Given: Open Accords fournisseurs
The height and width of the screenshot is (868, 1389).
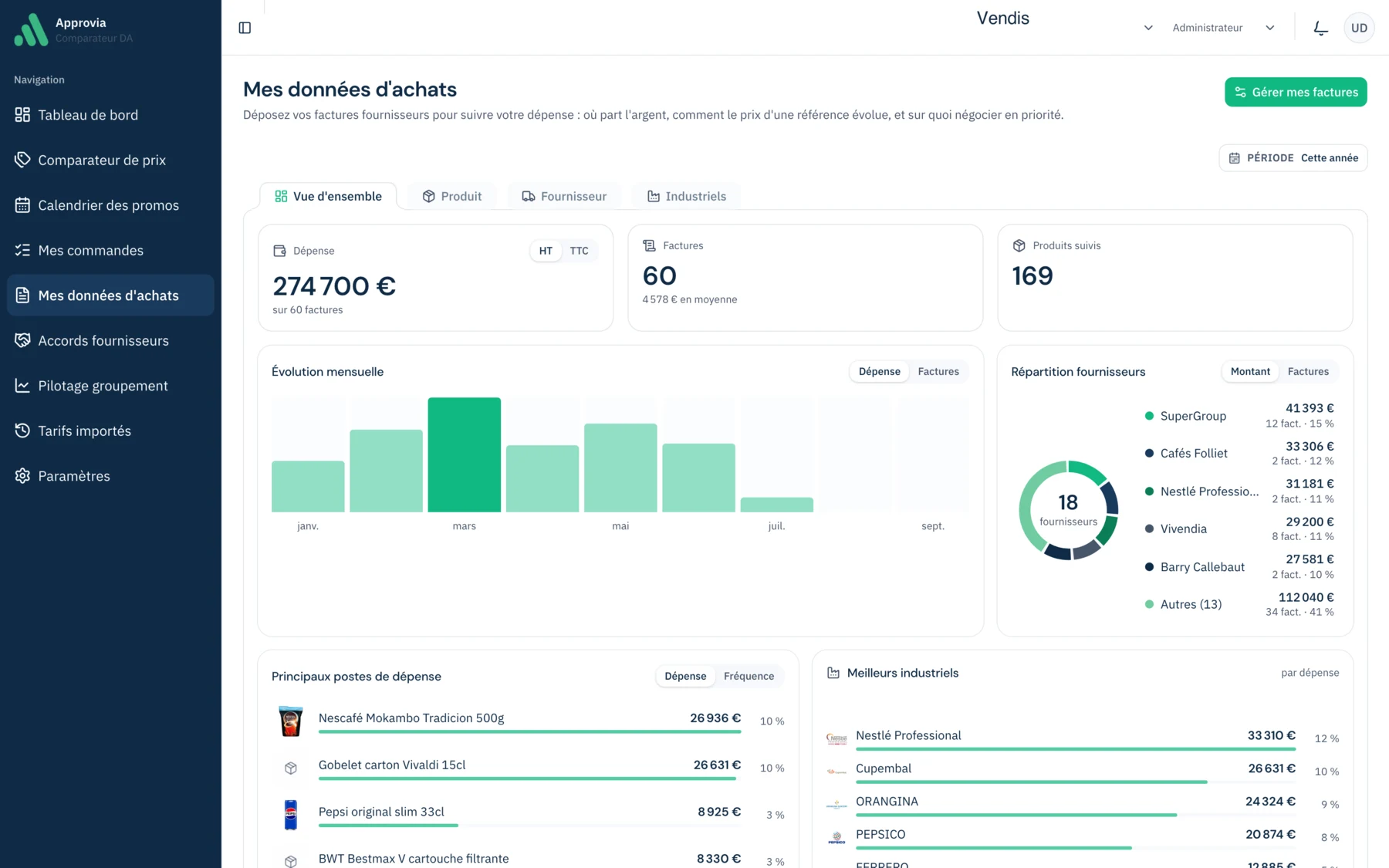Looking at the screenshot, I should coord(110,340).
